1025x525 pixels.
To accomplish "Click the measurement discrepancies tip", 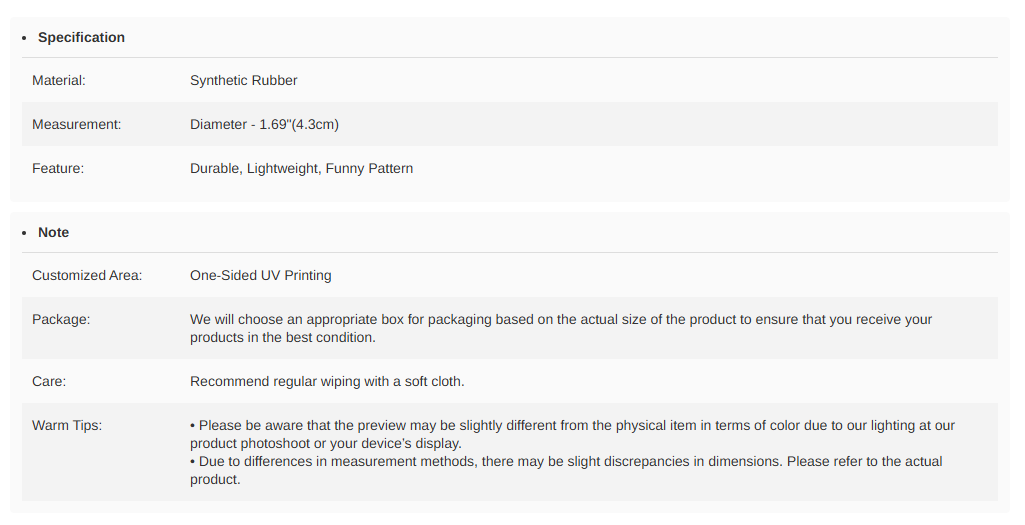I will point(565,470).
